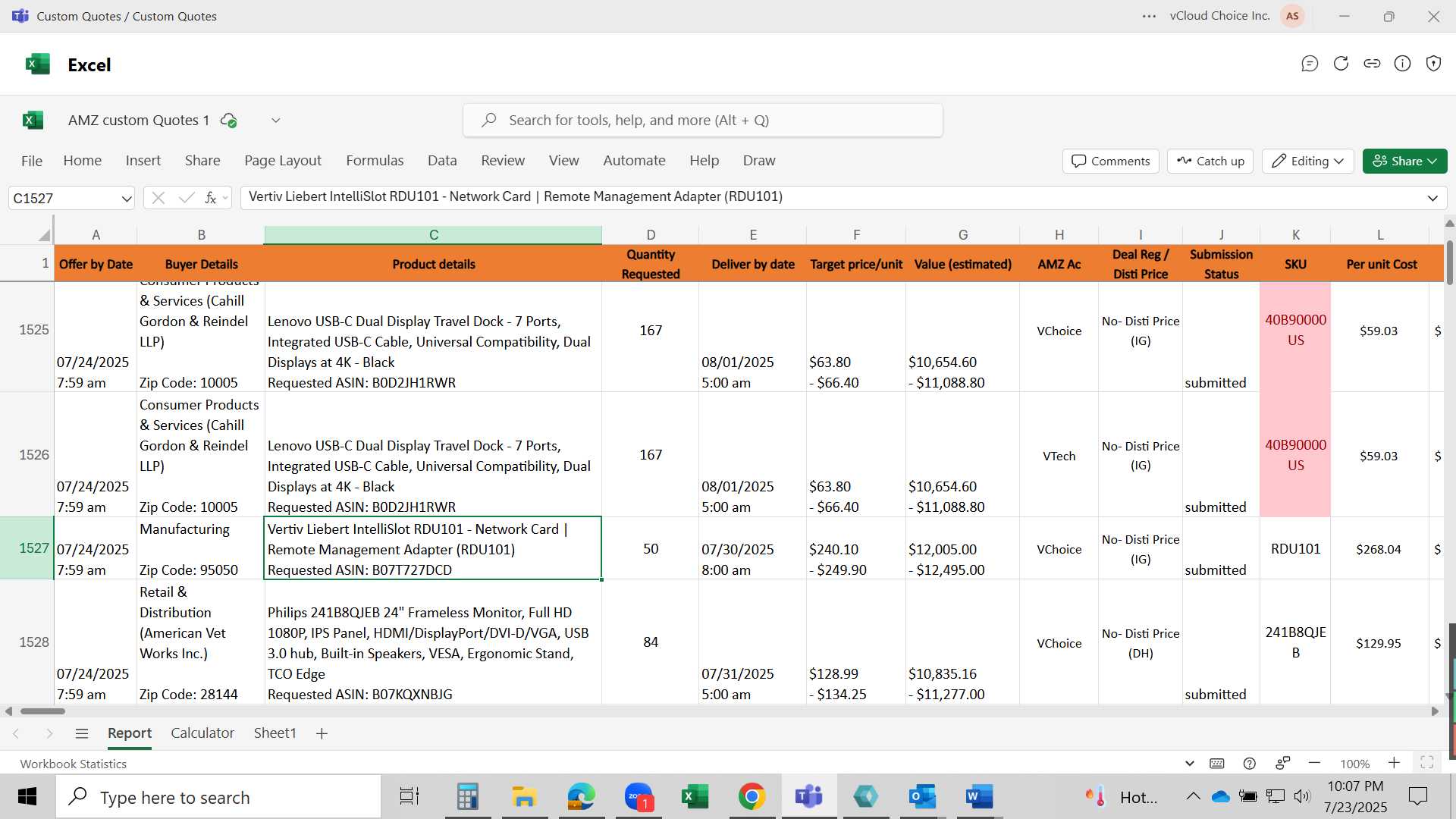Toggle full screen view icon
This screenshot has width=1456, height=819.
click(1427, 763)
